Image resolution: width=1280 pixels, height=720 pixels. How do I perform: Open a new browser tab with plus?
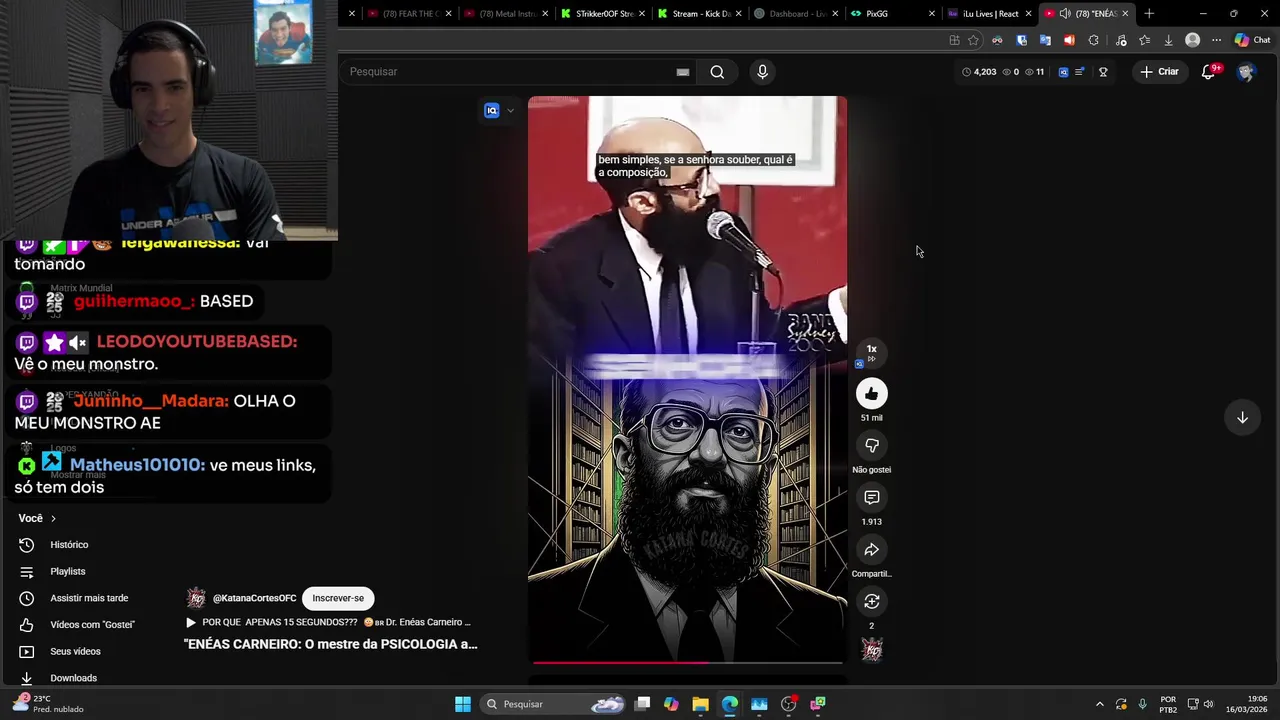(x=1149, y=14)
